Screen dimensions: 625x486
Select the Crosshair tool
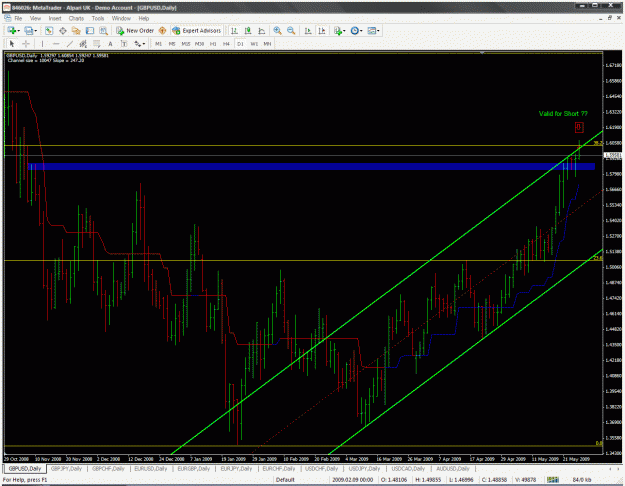(26, 44)
